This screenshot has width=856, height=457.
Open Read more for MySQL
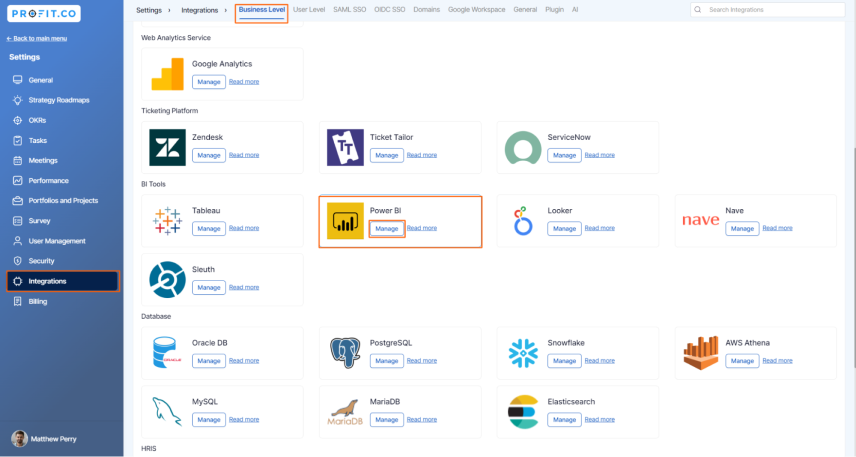click(x=244, y=419)
